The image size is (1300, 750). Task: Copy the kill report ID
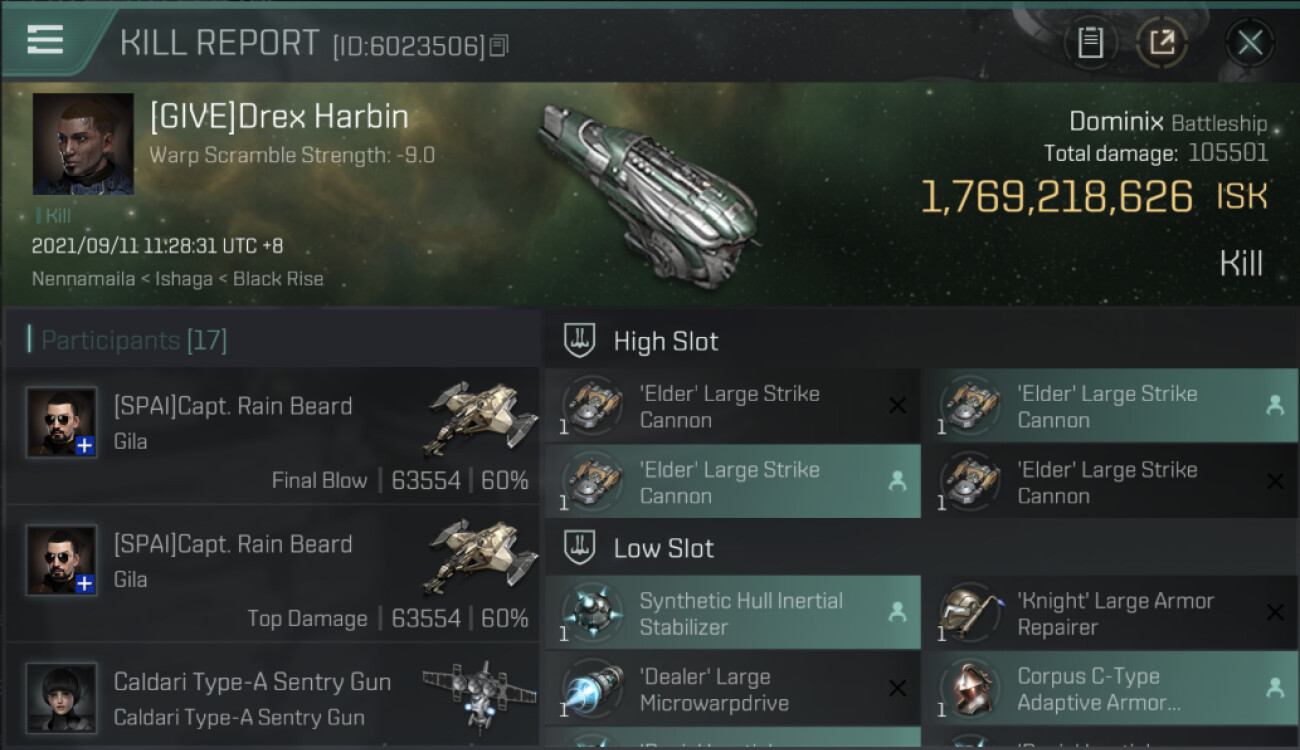(499, 46)
